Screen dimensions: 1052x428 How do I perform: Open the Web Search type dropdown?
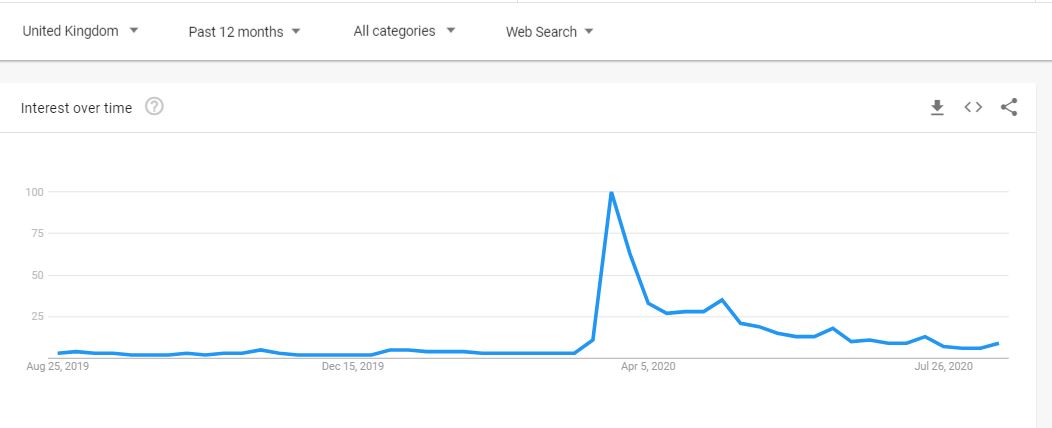[x=549, y=32]
